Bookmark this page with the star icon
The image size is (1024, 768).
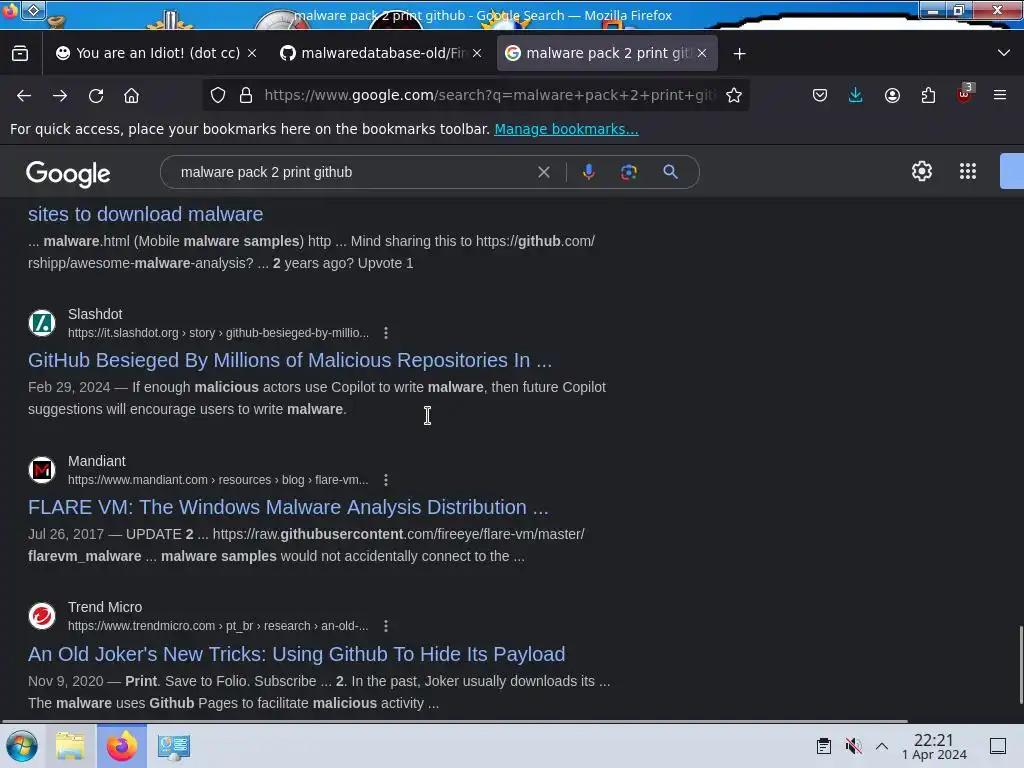pos(734,95)
